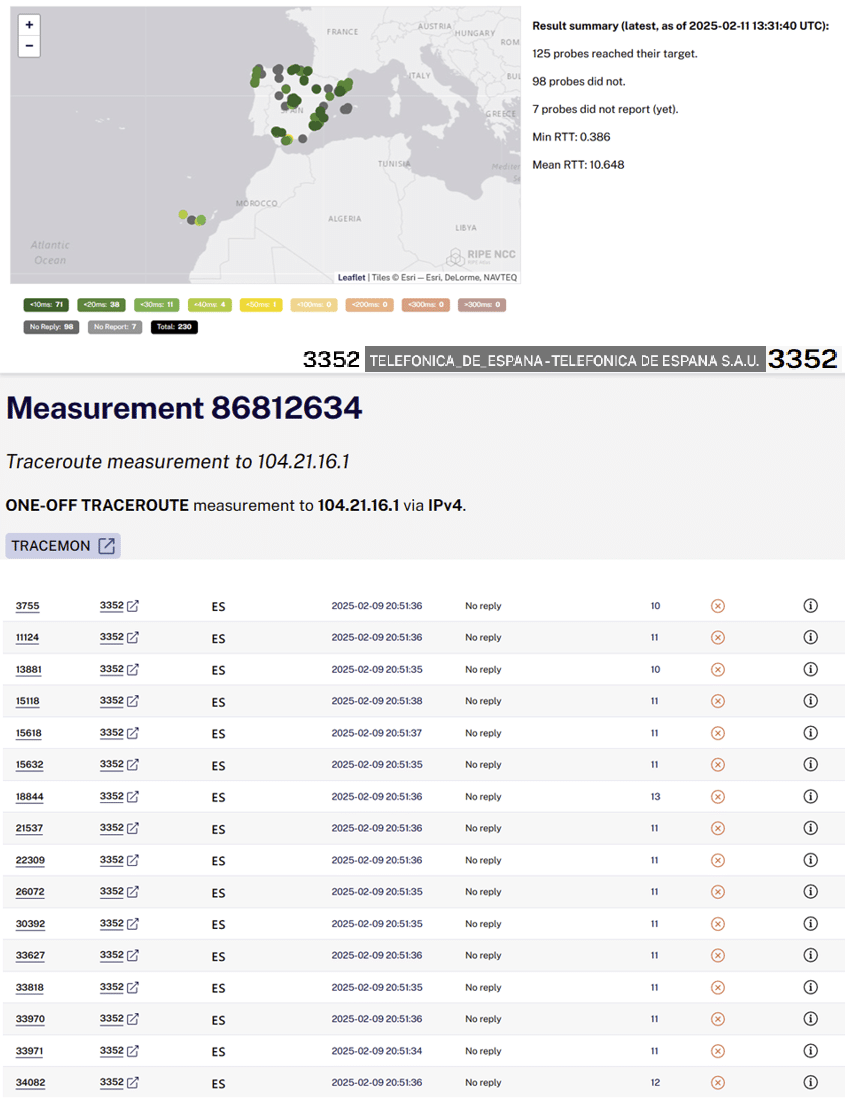
Task: Open probe 11124 link
Action: click(27, 637)
